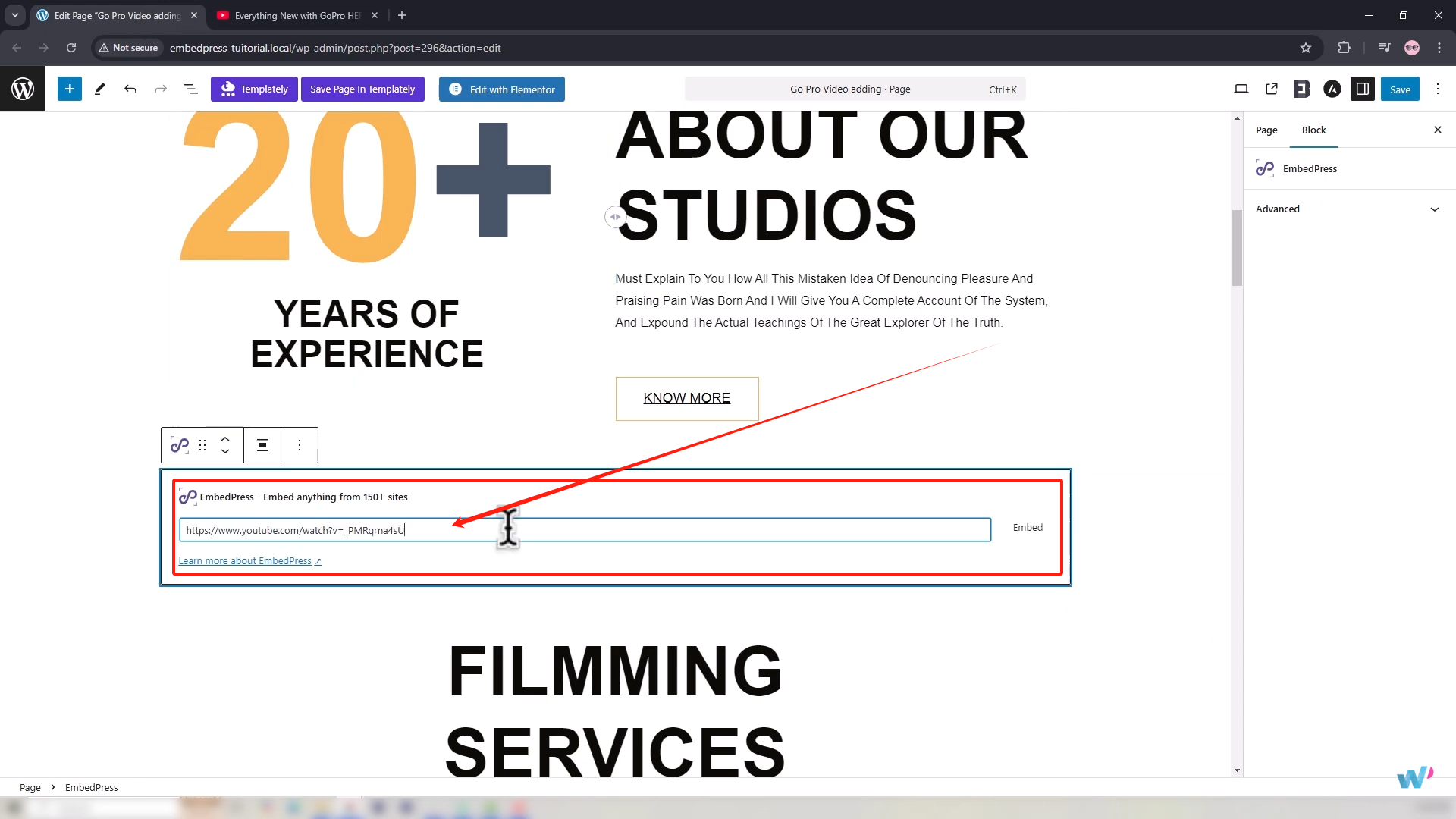The width and height of the screenshot is (1456, 819).
Task: Toggle the desktop Preview icon
Action: pos(1241,89)
